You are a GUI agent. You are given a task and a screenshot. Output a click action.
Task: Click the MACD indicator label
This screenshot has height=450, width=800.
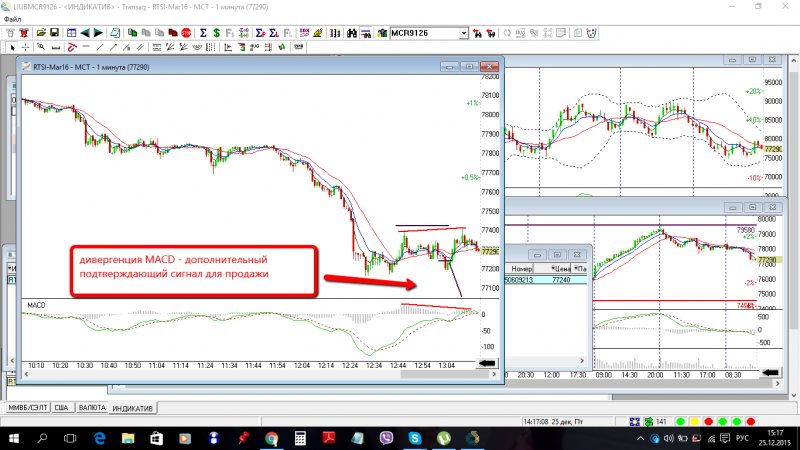pos(36,305)
